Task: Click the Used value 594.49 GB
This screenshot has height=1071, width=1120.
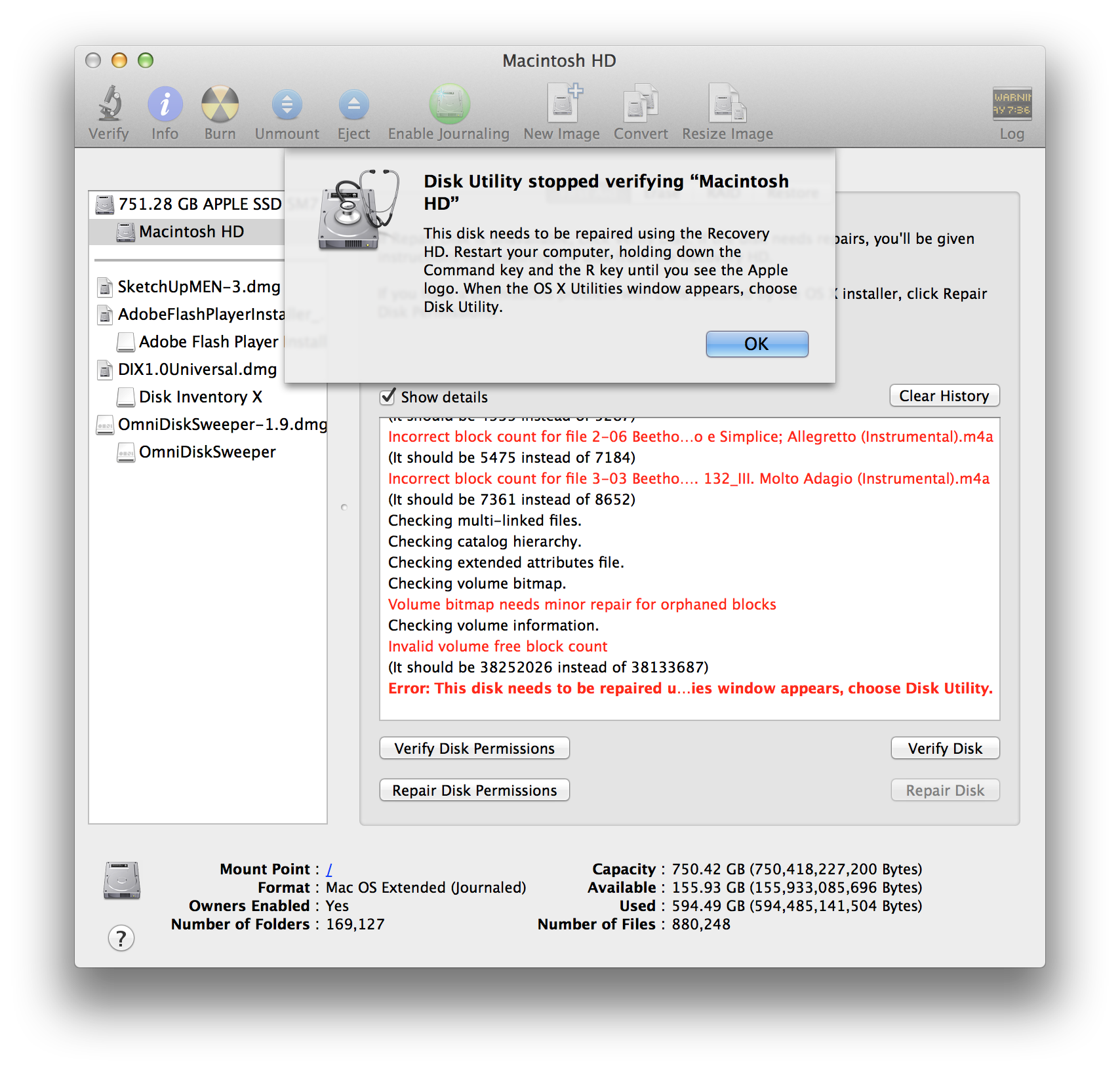Action: click(797, 906)
